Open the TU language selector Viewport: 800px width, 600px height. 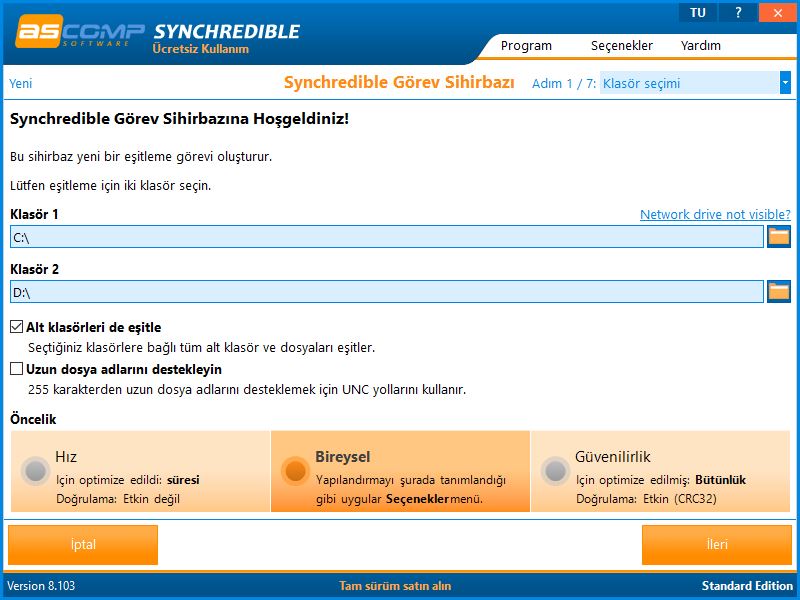(697, 13)
